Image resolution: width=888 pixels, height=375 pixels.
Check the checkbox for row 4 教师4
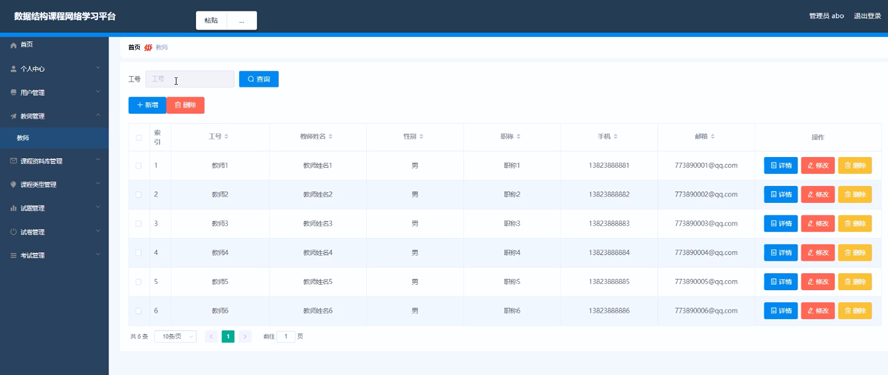[139, 253]
